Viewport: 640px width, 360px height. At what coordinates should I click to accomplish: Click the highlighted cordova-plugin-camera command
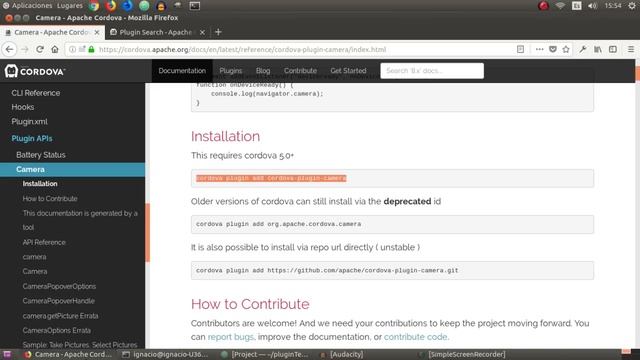tap(271, 178)
